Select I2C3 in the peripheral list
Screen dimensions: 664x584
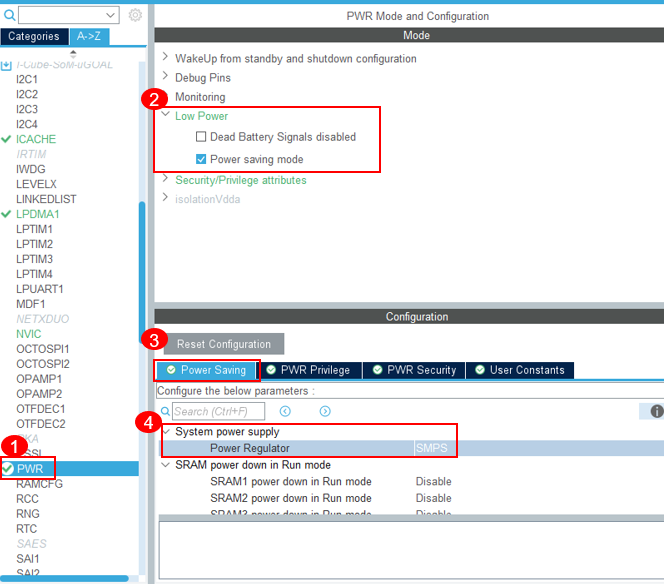coord(27,109)
